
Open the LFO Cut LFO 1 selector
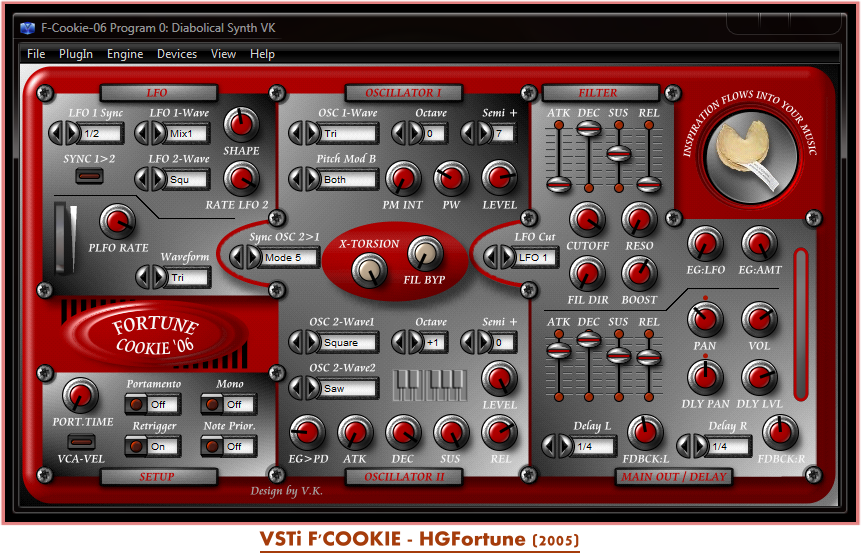coord(536,257)
